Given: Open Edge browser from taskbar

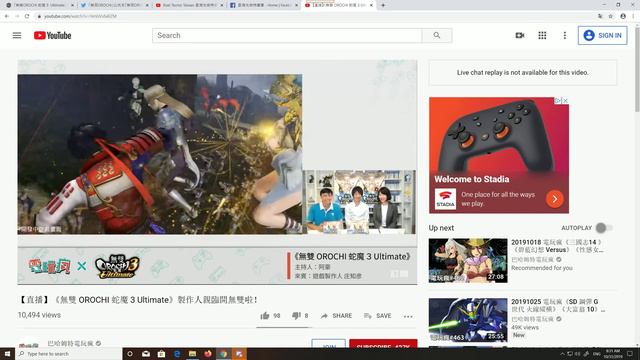Looking at the screenshot, I should point(177,354).
